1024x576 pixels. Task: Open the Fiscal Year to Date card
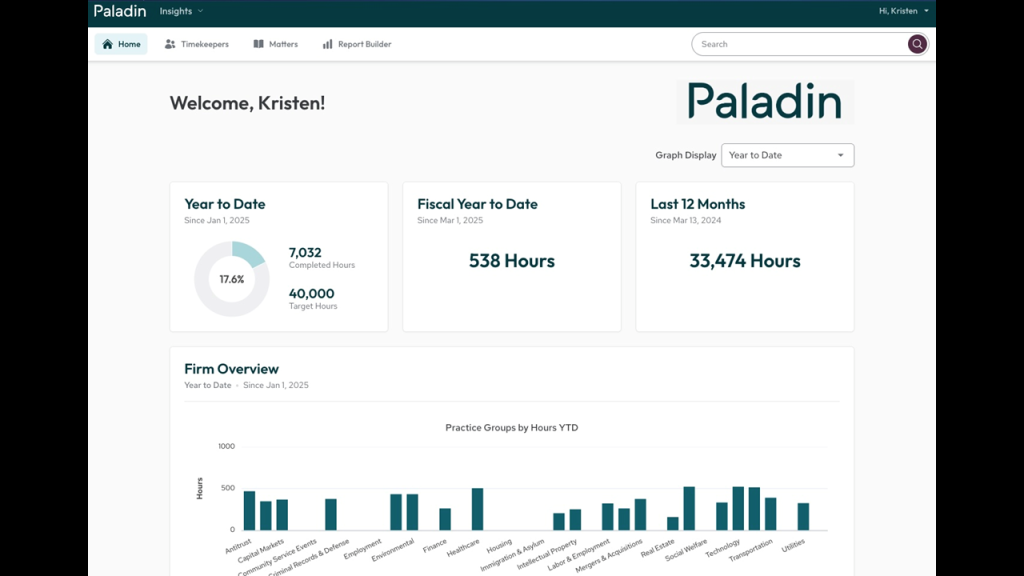511,257
